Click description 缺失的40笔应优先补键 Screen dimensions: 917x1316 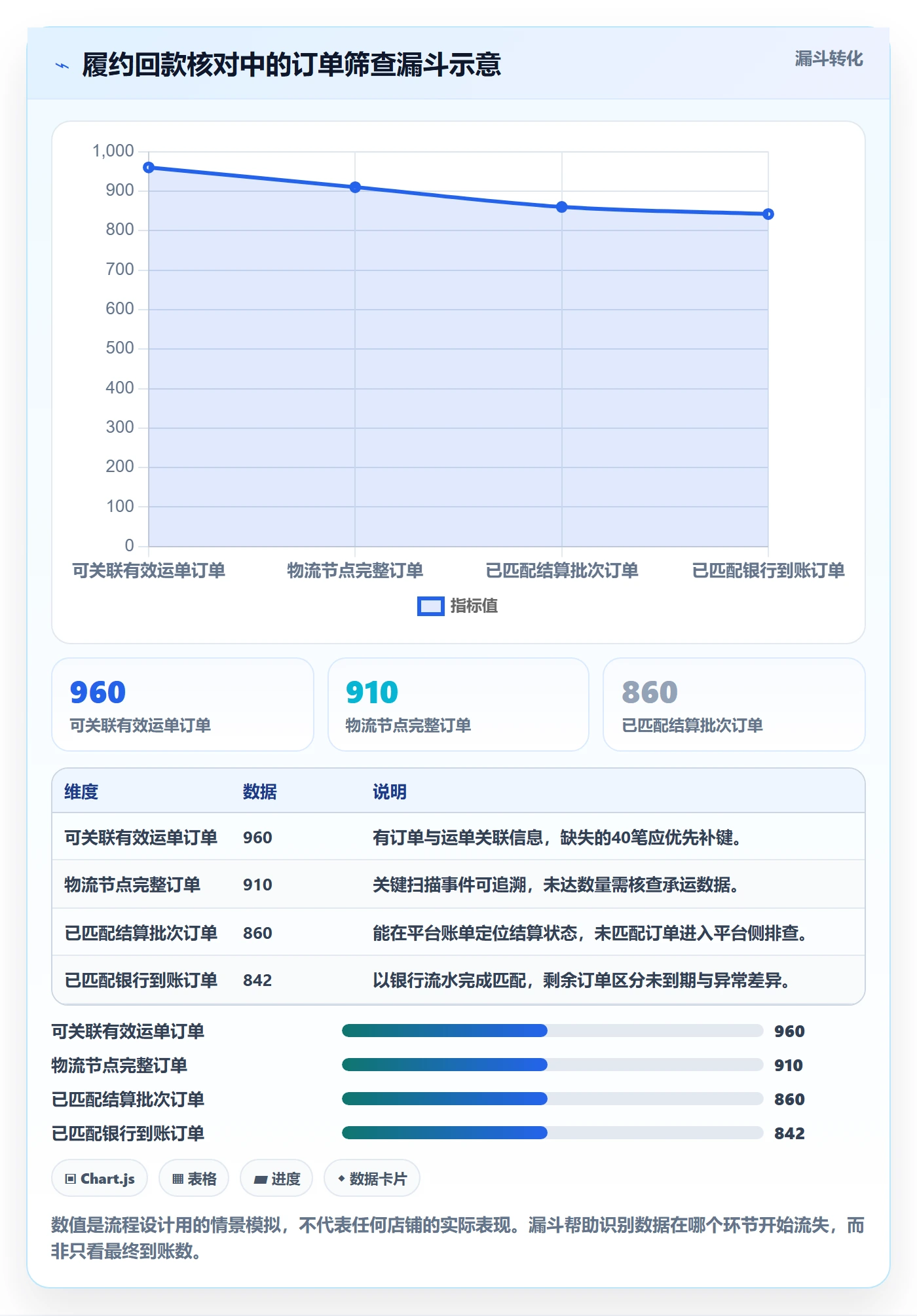coord(650,837)
